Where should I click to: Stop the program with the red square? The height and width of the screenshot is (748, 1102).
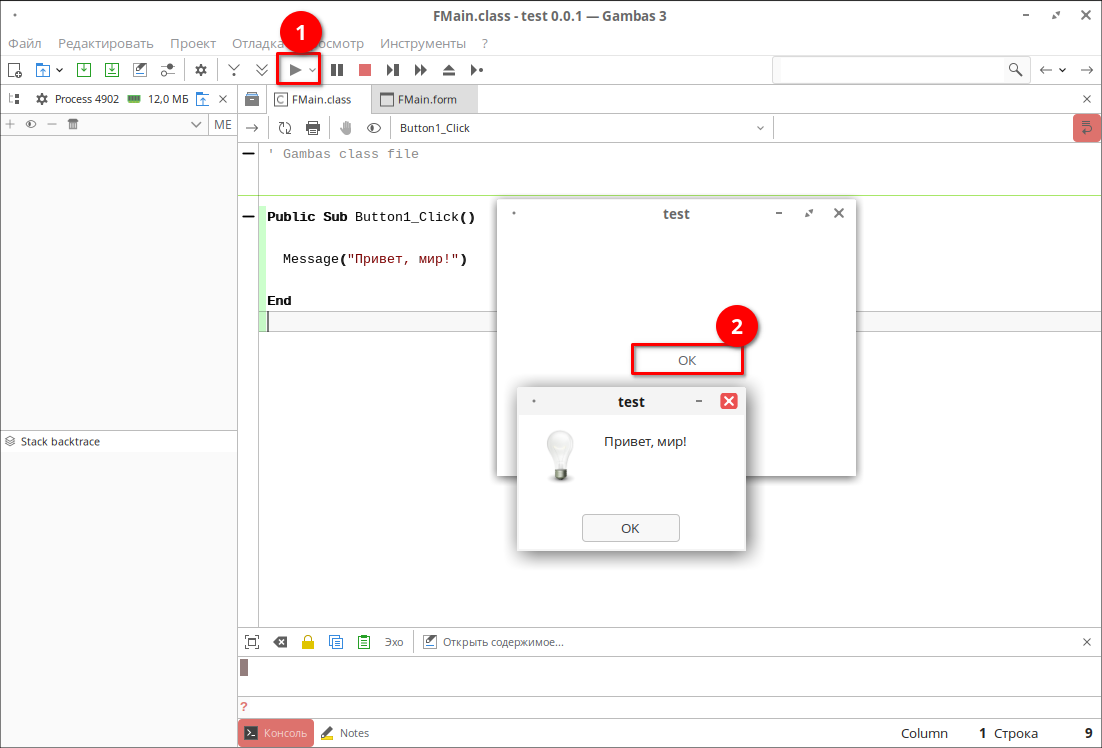365,70
